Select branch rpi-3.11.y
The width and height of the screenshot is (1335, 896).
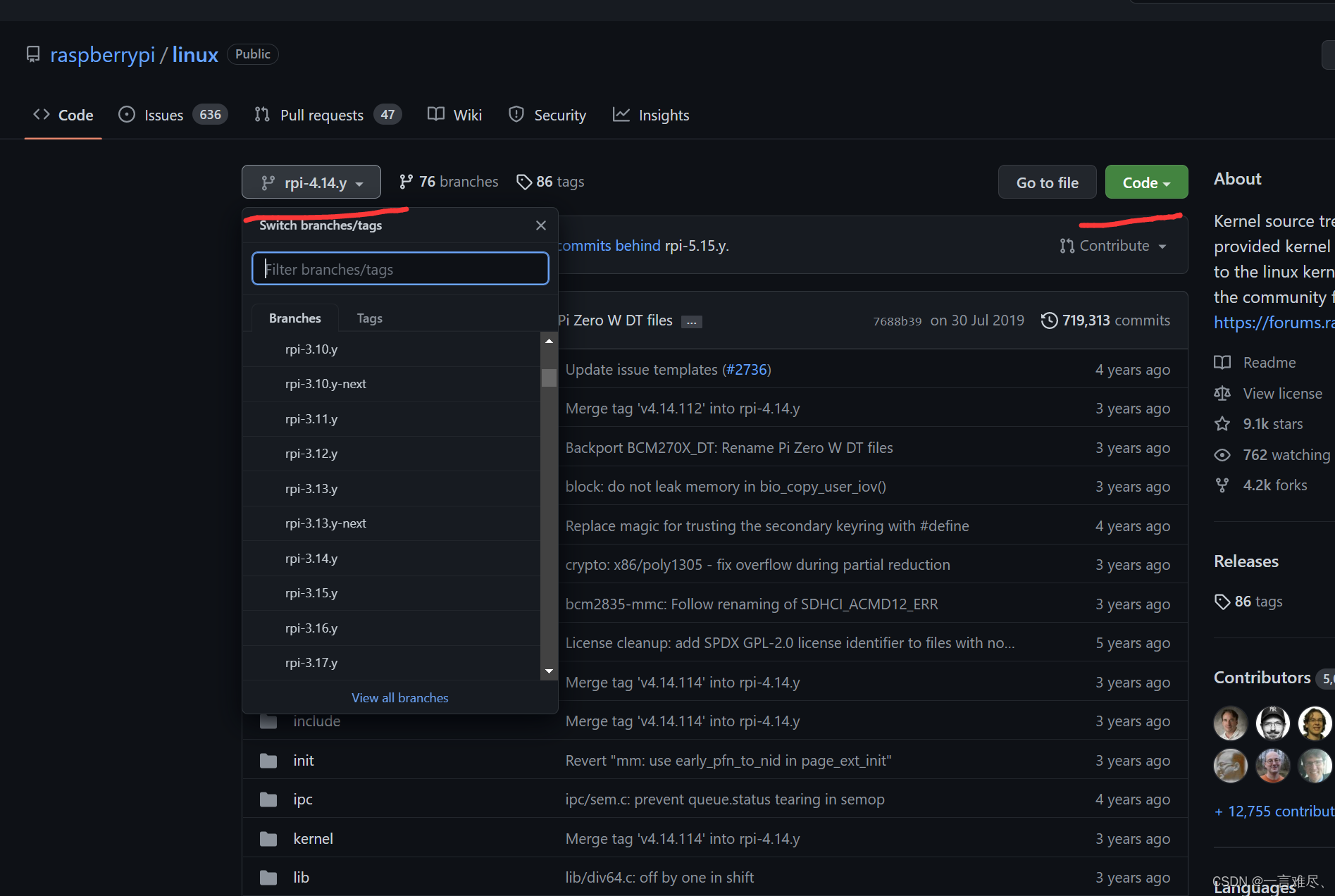392,419
